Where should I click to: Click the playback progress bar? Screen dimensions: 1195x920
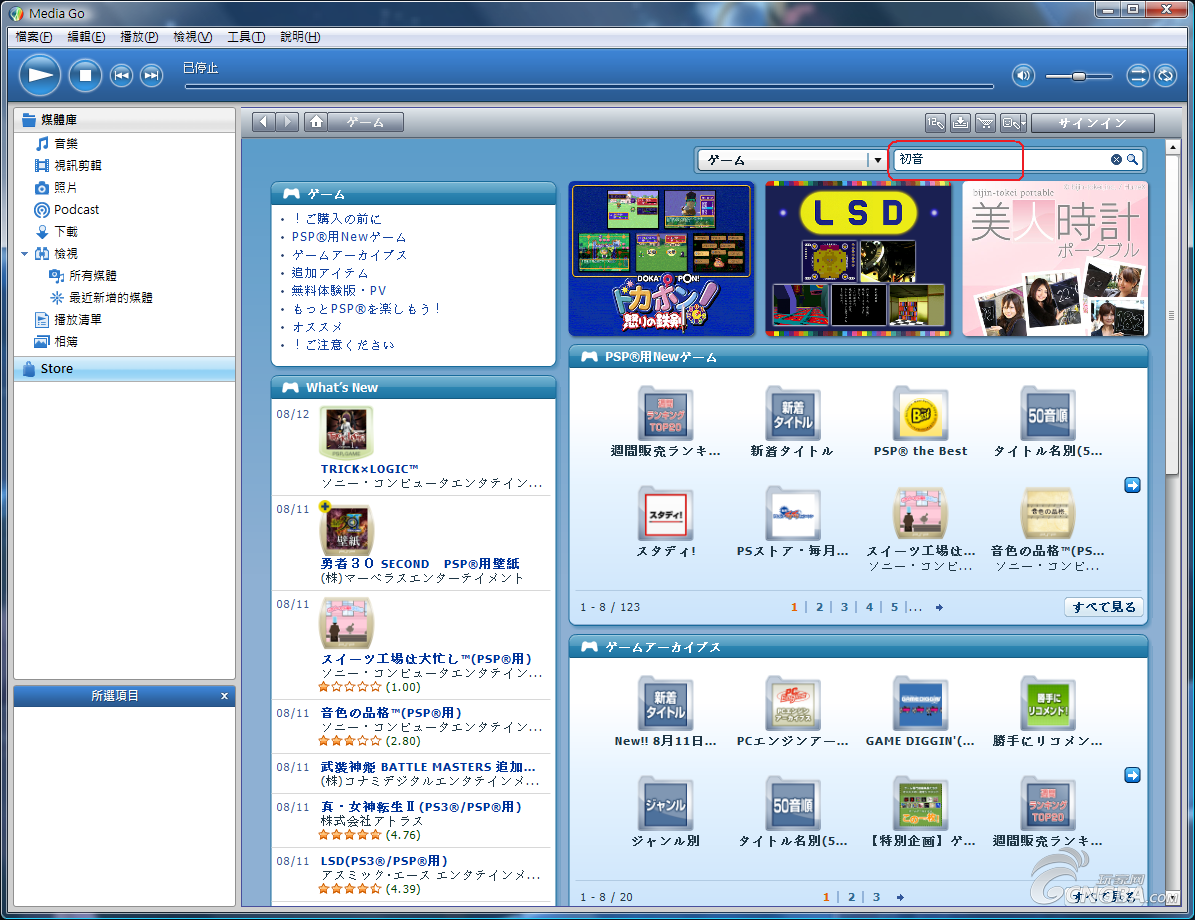588,86
